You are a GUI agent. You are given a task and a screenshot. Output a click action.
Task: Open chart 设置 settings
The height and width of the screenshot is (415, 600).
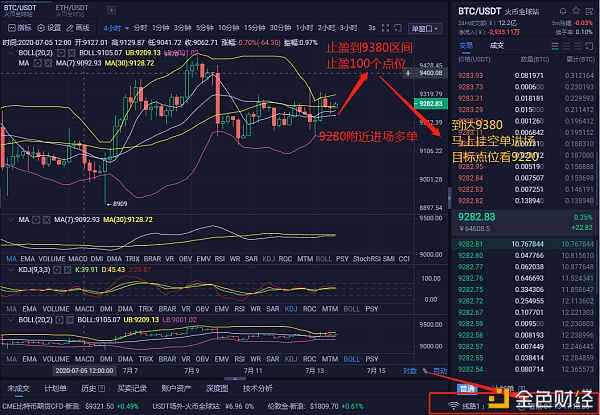click(x=49, y=28)
